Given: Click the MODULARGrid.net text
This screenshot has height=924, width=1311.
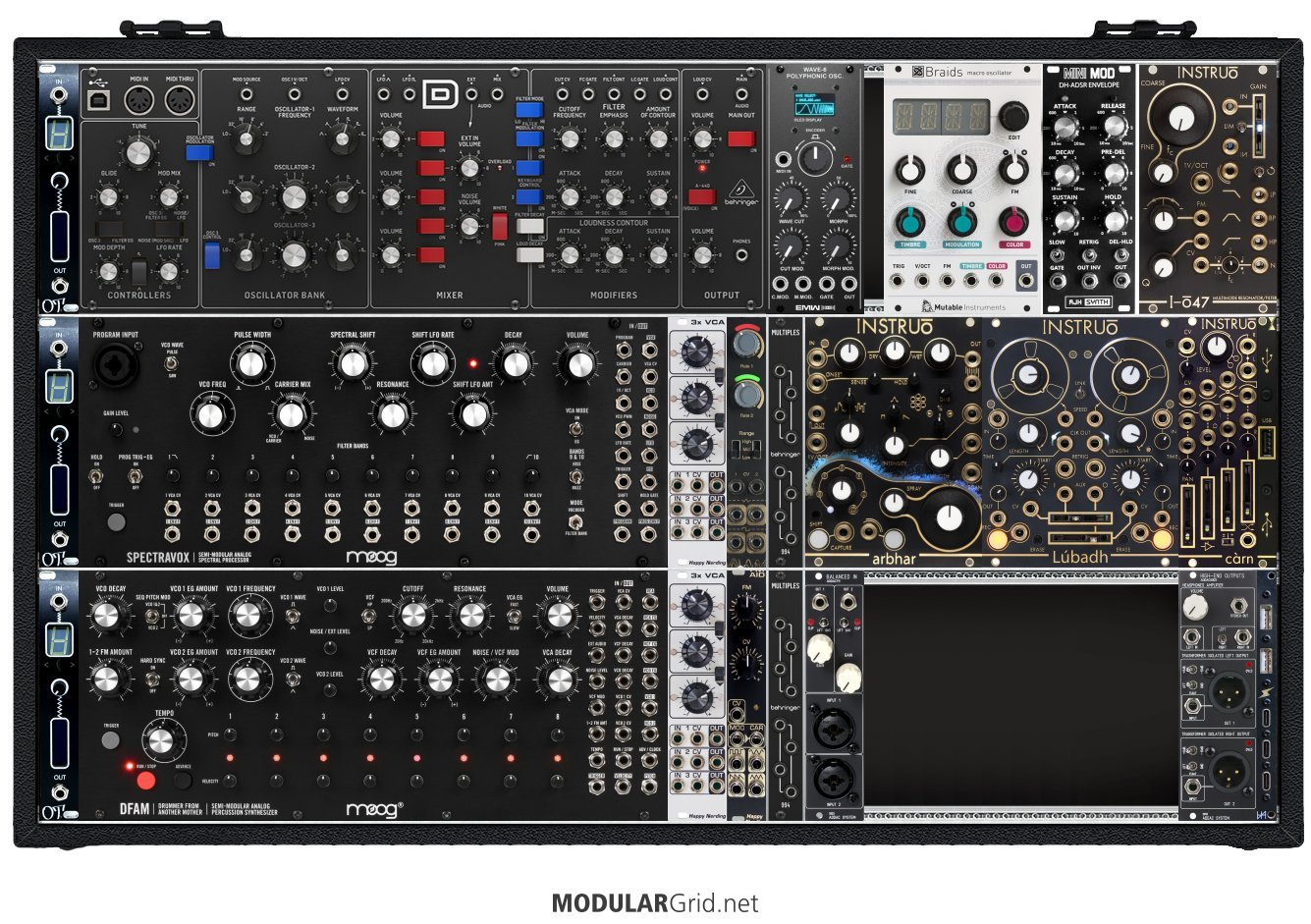Looking at the screenshot, I should [x=655, y=902].
